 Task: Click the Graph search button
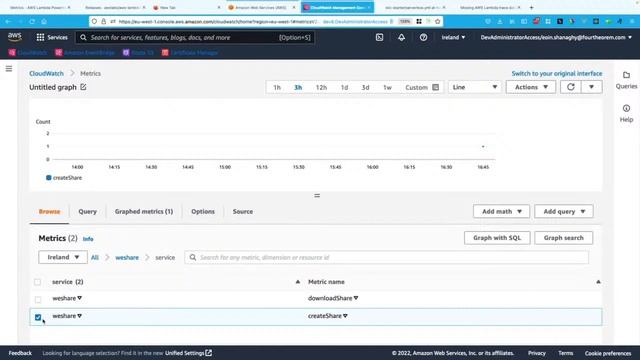564,238
